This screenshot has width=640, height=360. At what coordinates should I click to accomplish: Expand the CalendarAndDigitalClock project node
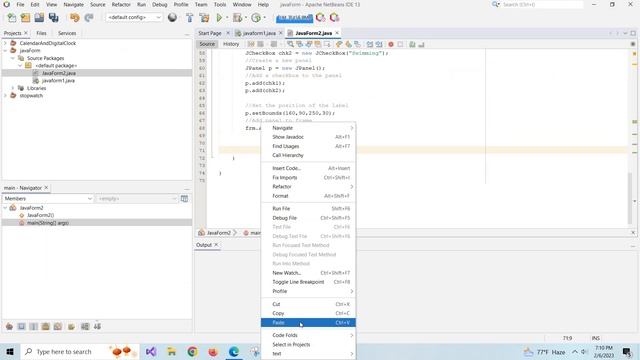[x=5, y=43]
